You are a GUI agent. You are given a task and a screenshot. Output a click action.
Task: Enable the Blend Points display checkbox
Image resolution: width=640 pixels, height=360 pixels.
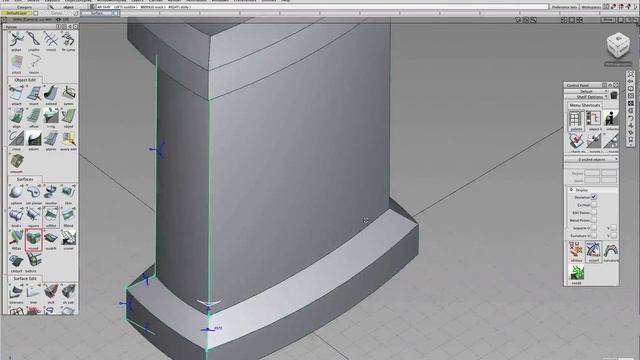click(594, 220)
